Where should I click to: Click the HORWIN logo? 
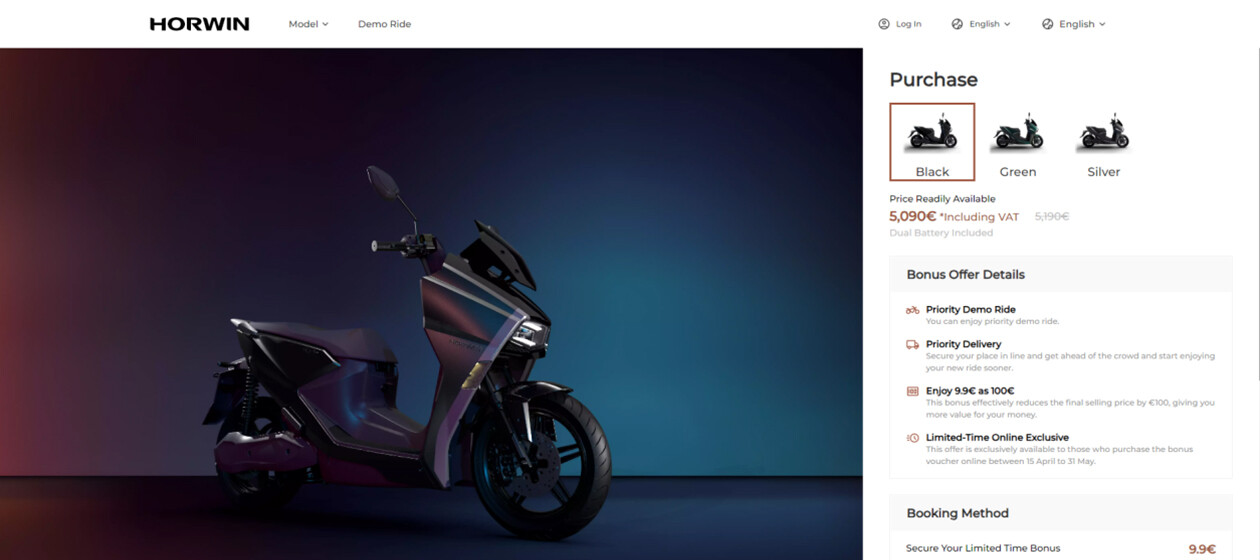(x=199, y=24)
